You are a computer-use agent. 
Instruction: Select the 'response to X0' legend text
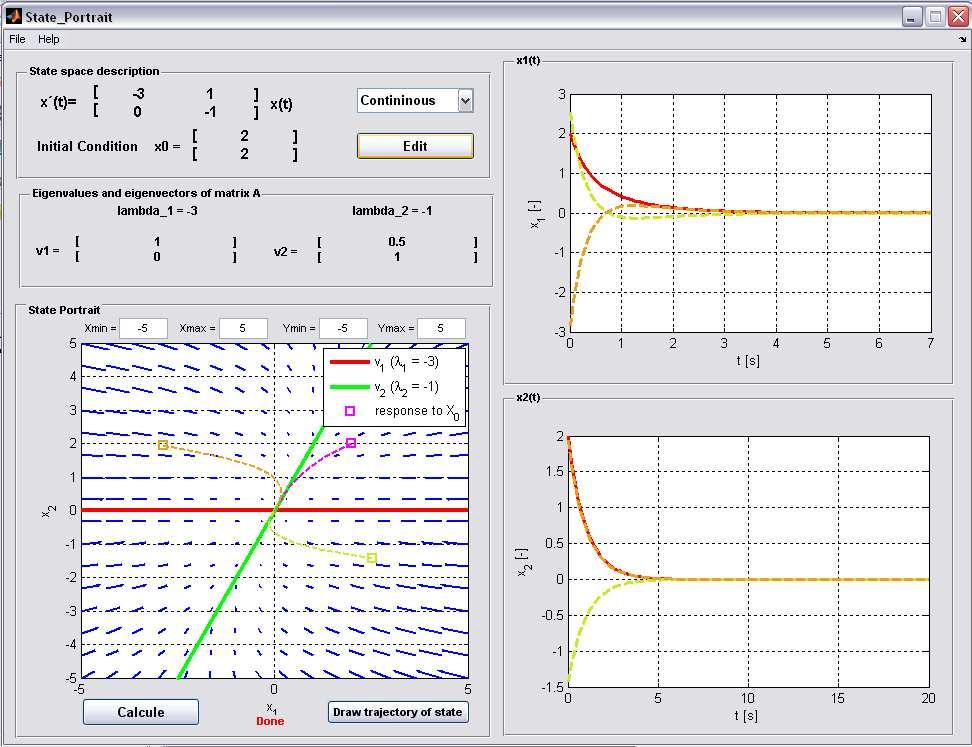point(417,412)
